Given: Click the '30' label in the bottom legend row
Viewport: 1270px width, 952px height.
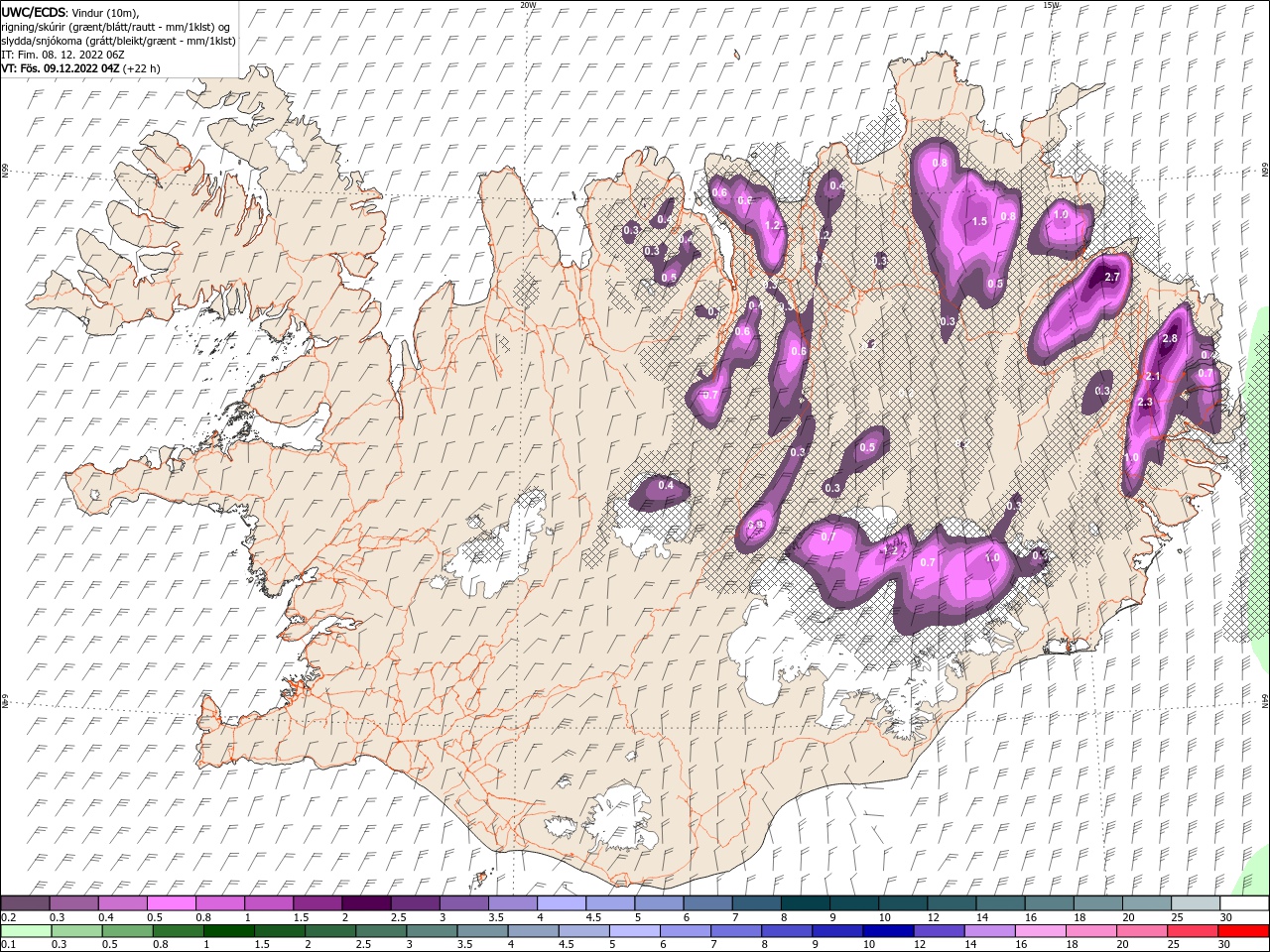Looking at the screenshot, I should 1225,945.
